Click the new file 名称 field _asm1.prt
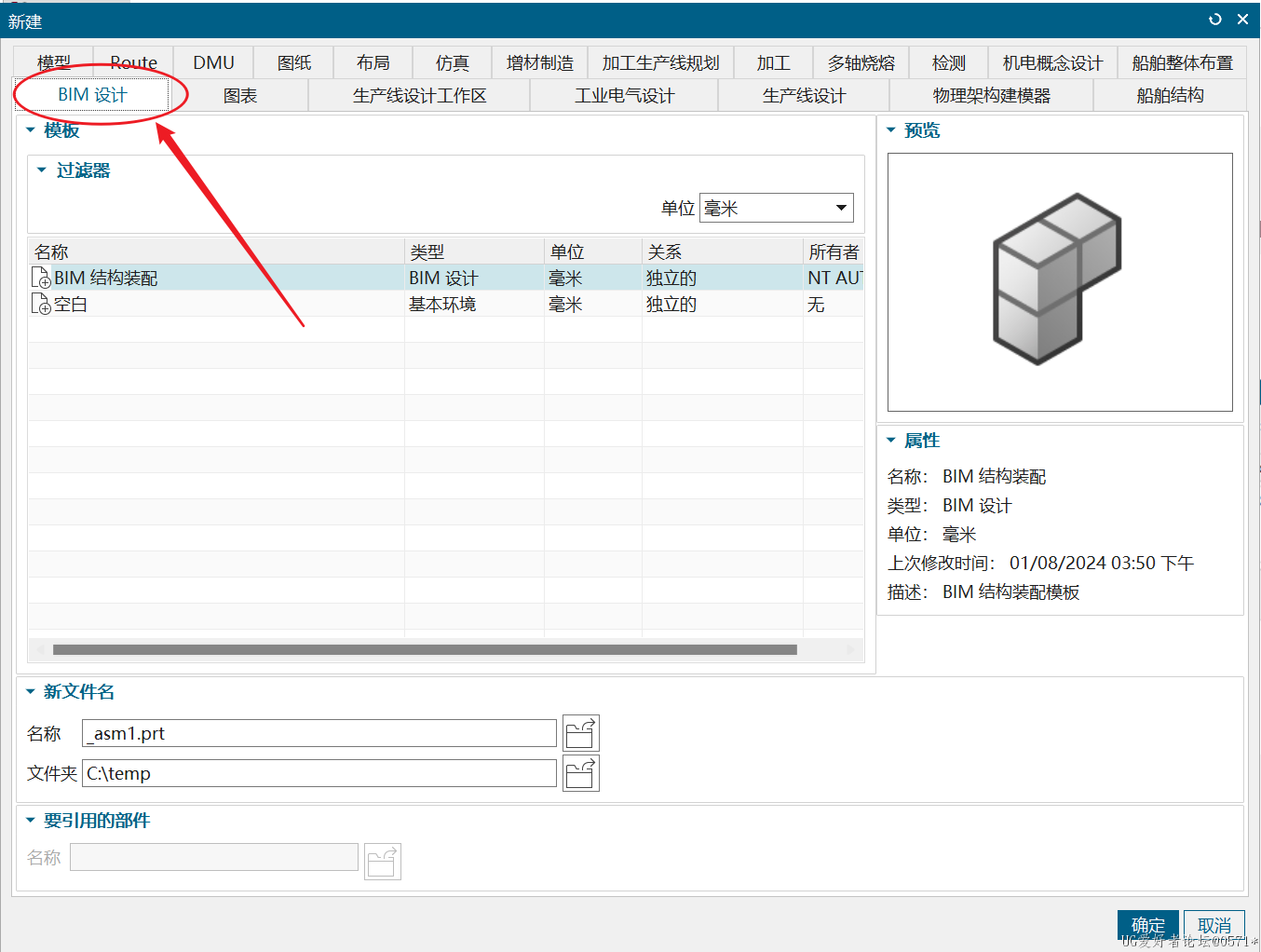The width and height of the screenshot is (1261, 952). tap(319, 733)
